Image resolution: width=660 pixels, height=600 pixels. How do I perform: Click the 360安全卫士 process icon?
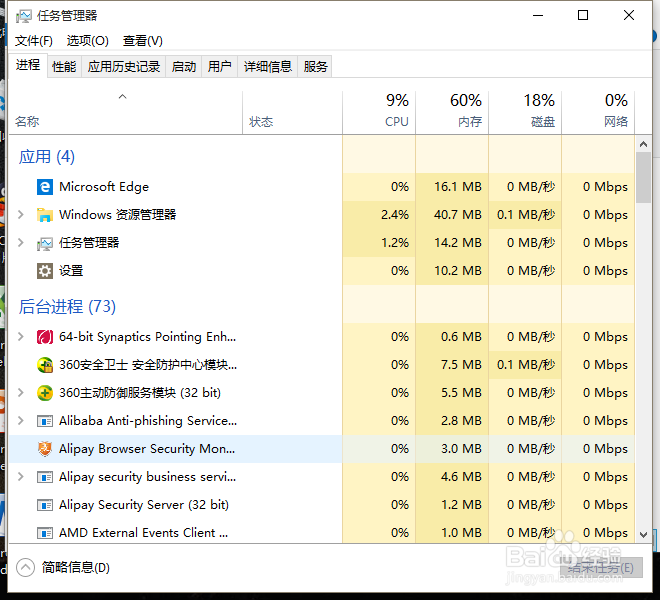click(45, 365)
